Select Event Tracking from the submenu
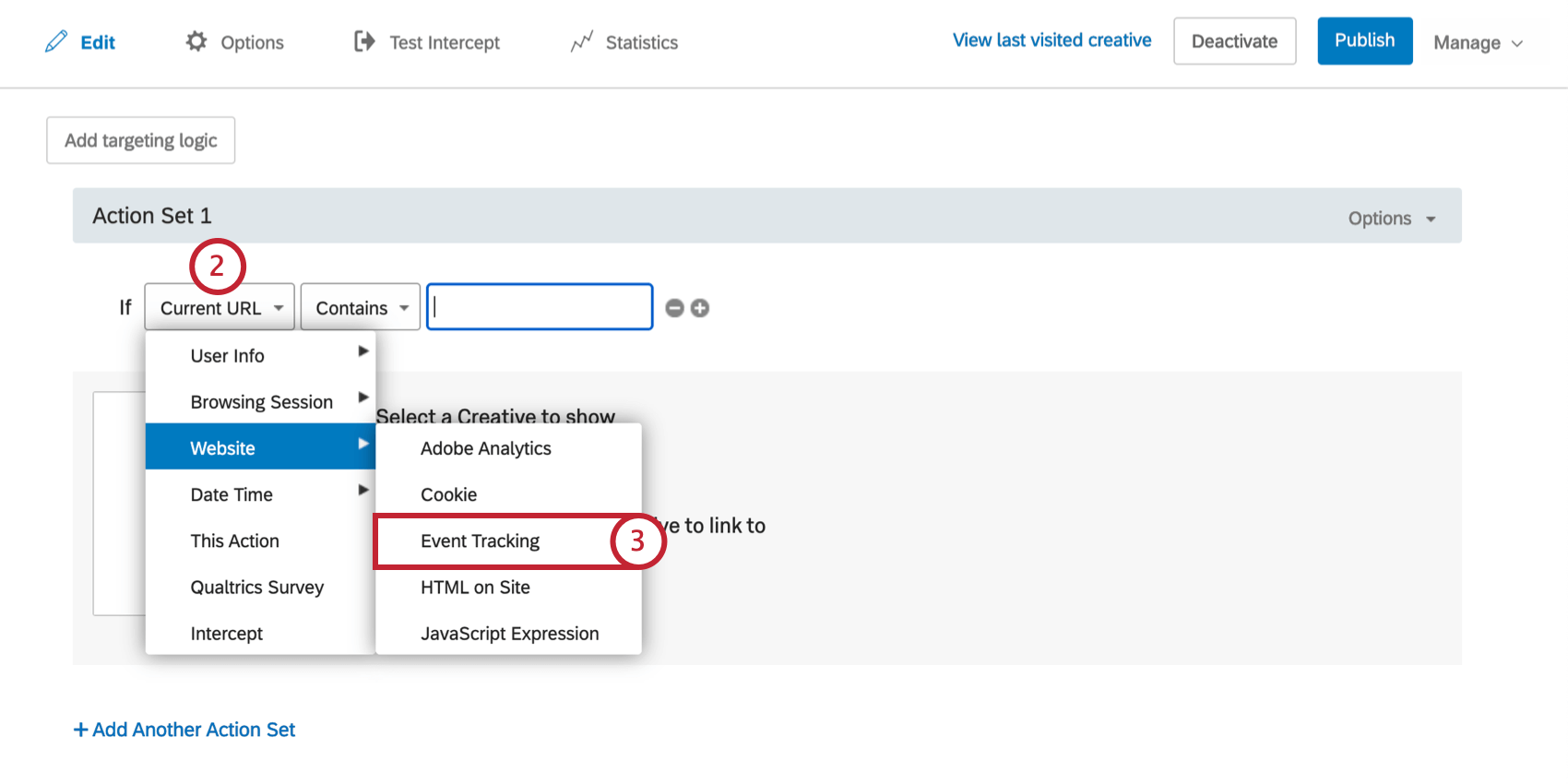This screenshot has width=1568, height=784. click(x=481, y=541)
